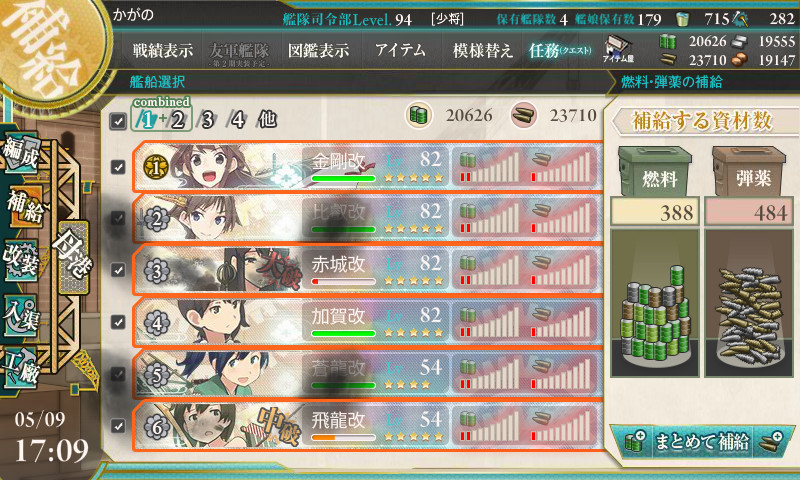Click 加賀改 fuel gauge bars

click(490, 322)
